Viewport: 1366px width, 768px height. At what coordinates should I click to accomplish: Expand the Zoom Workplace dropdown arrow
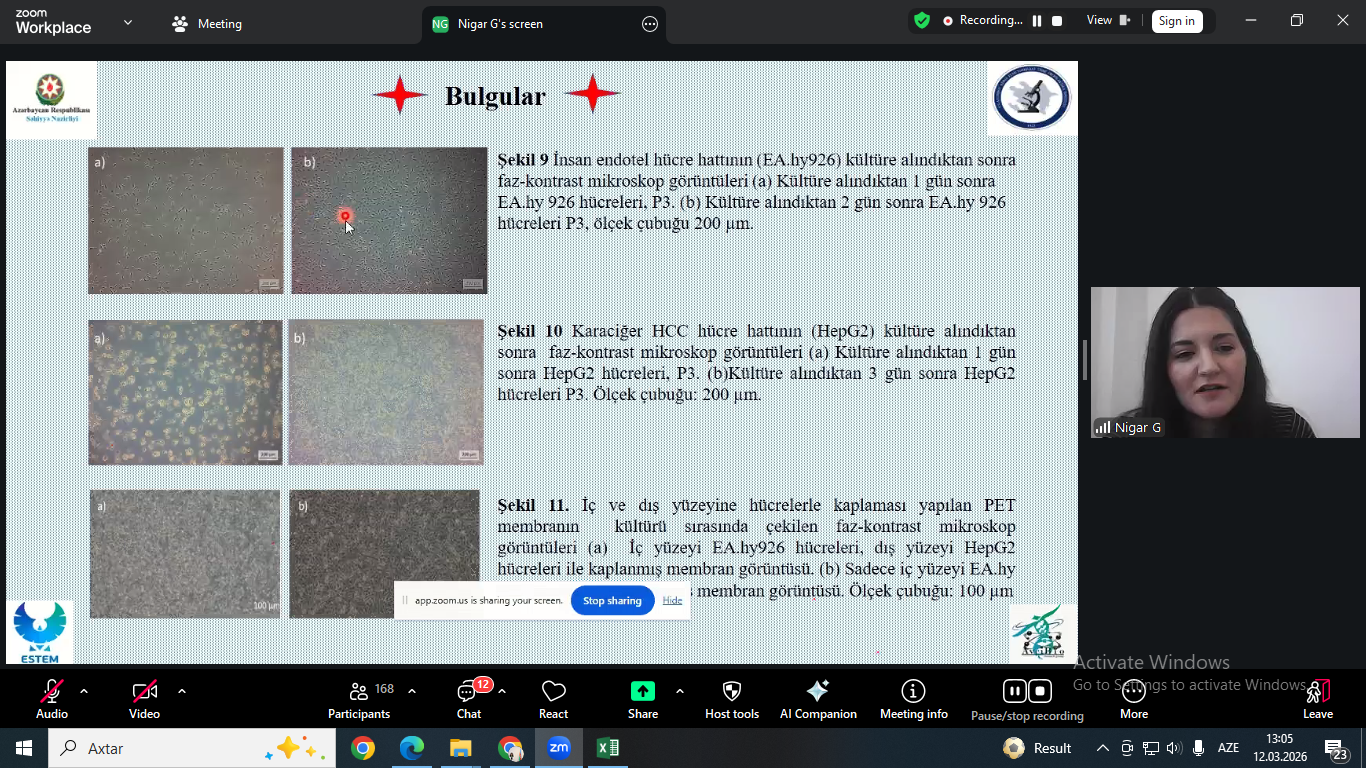pos(127,23)
